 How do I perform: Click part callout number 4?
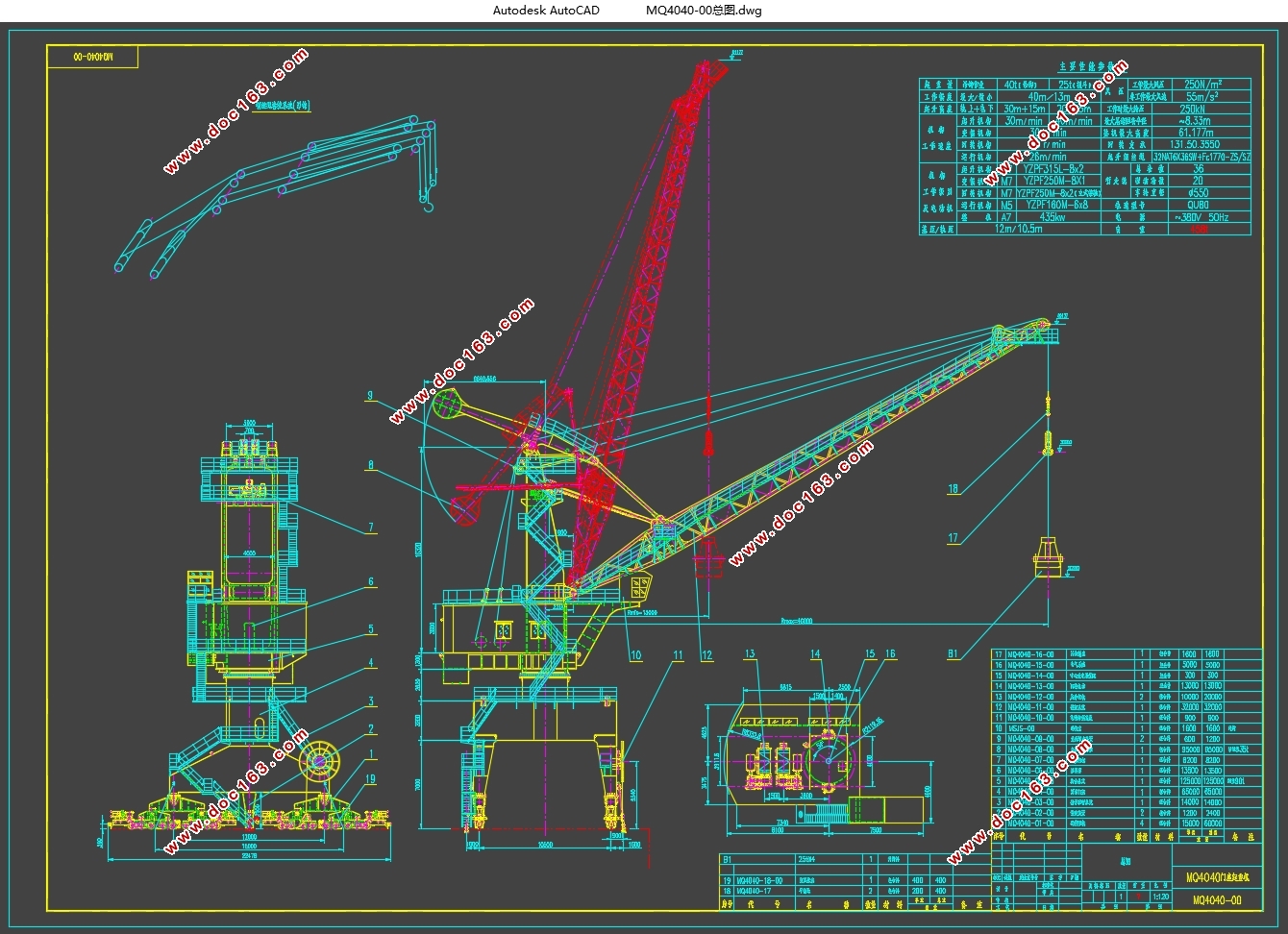(370, 663)
